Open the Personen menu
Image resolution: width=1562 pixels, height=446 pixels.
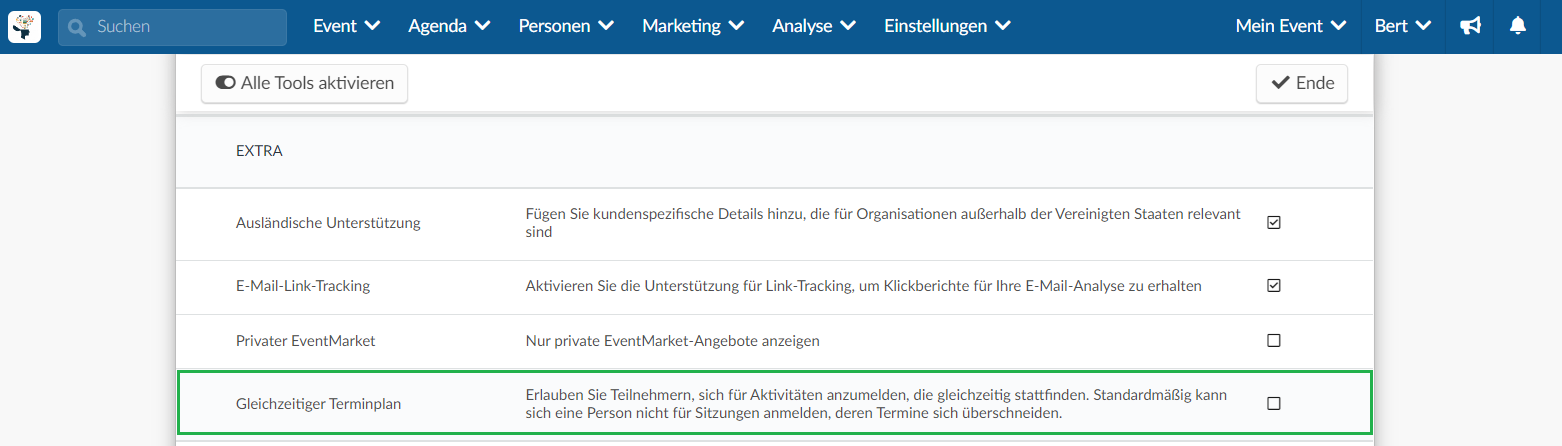tap(566, 26)
